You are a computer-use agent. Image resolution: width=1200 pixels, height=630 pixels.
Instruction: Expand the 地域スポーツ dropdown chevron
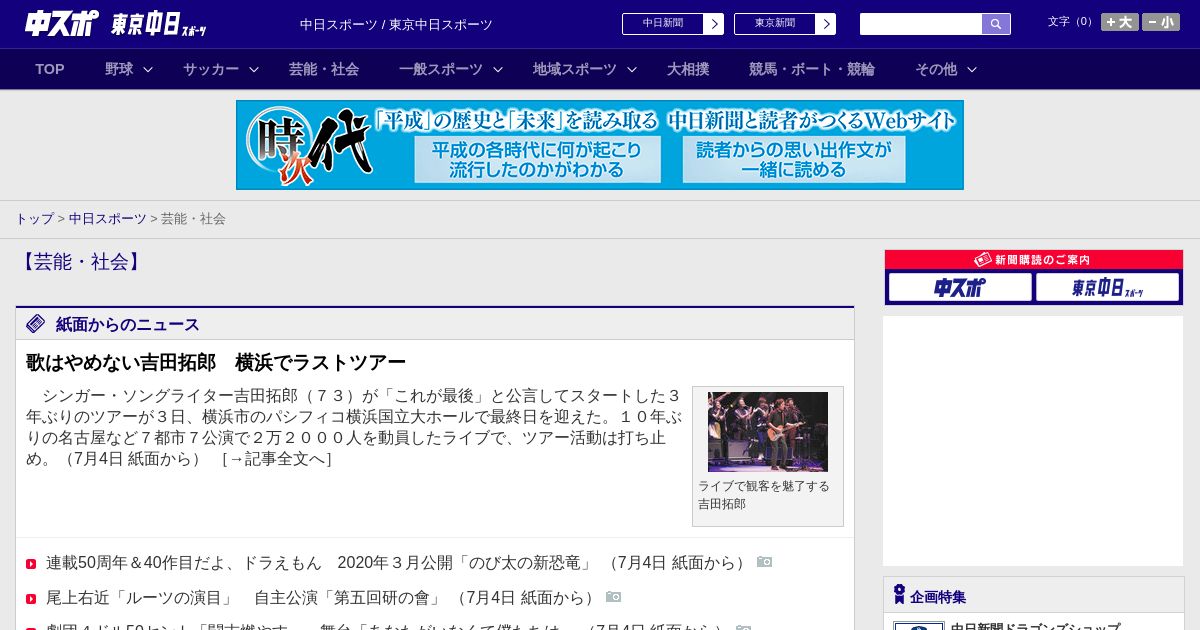click(x=632, y=69)
